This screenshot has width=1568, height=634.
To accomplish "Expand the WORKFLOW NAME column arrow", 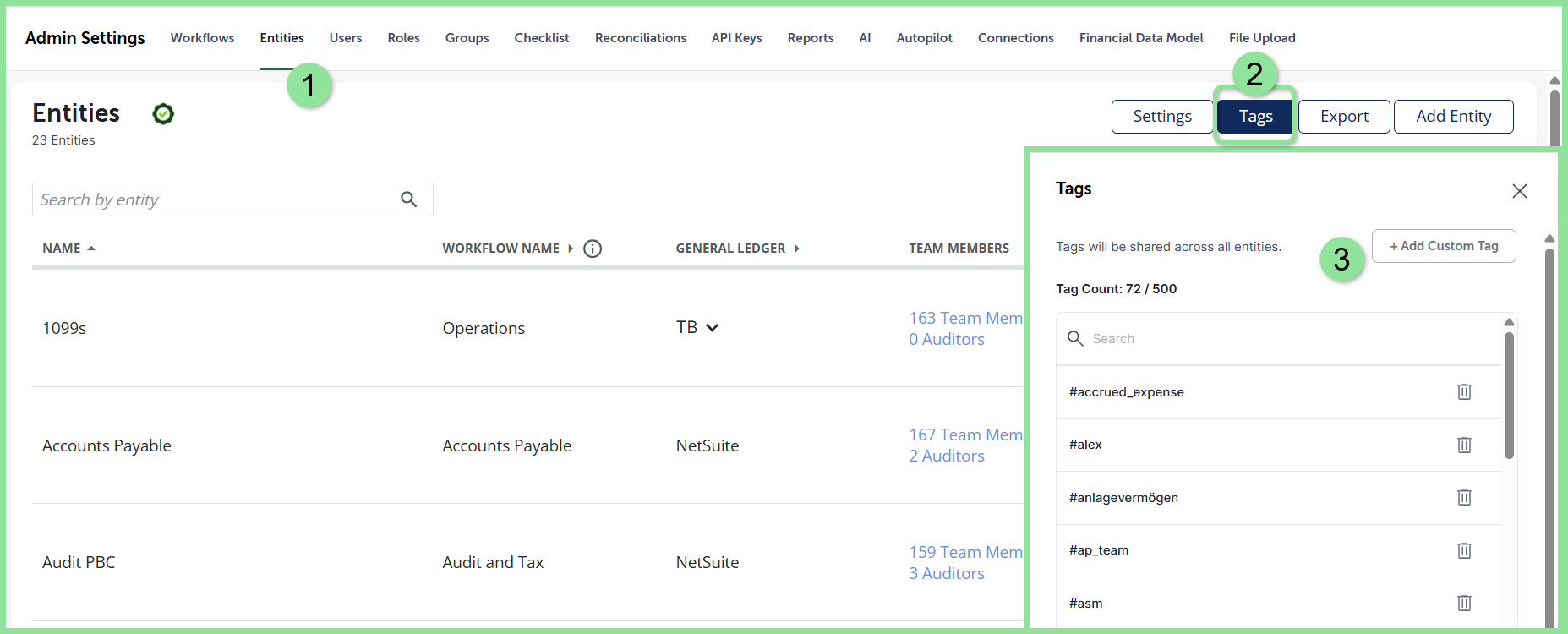I will (x=571, y=249).
